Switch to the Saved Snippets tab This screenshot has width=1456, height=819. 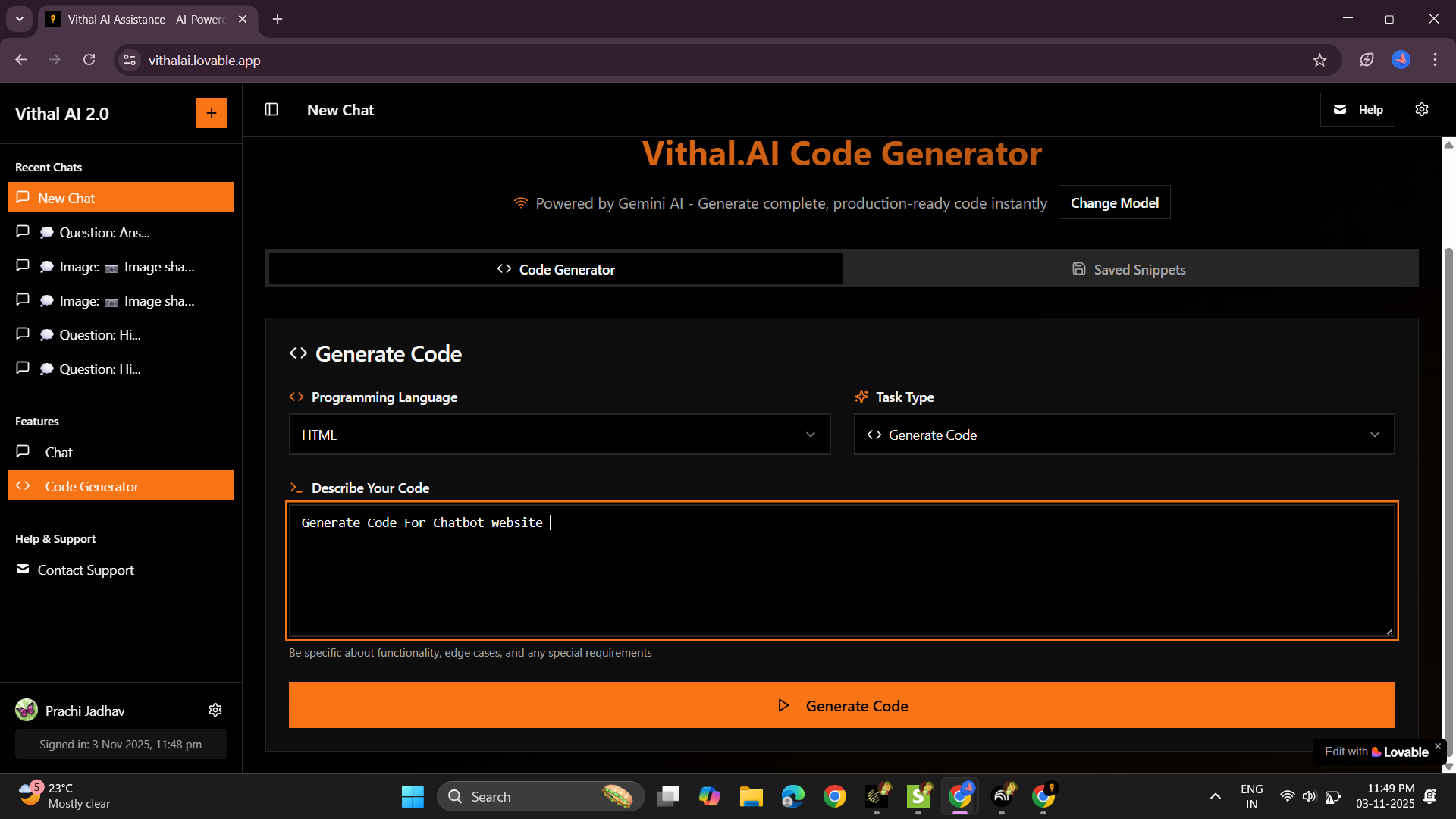coord(1129,268)
